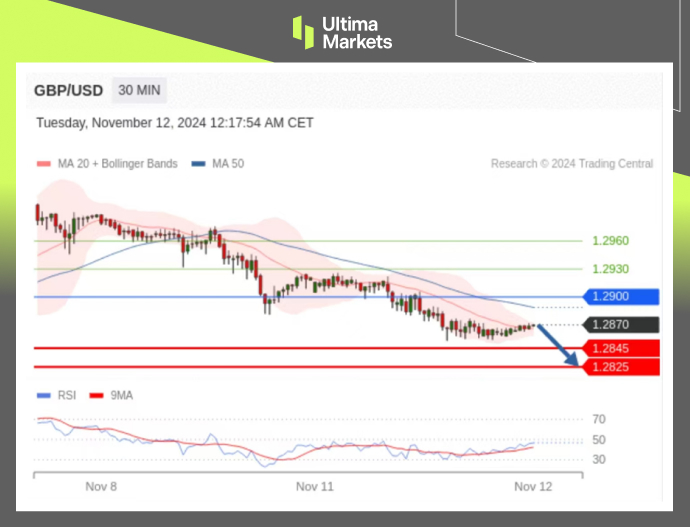Click the pink MA 20 legend marker
690x527 pixels.
pyautogui.click(x=42, y=164)
